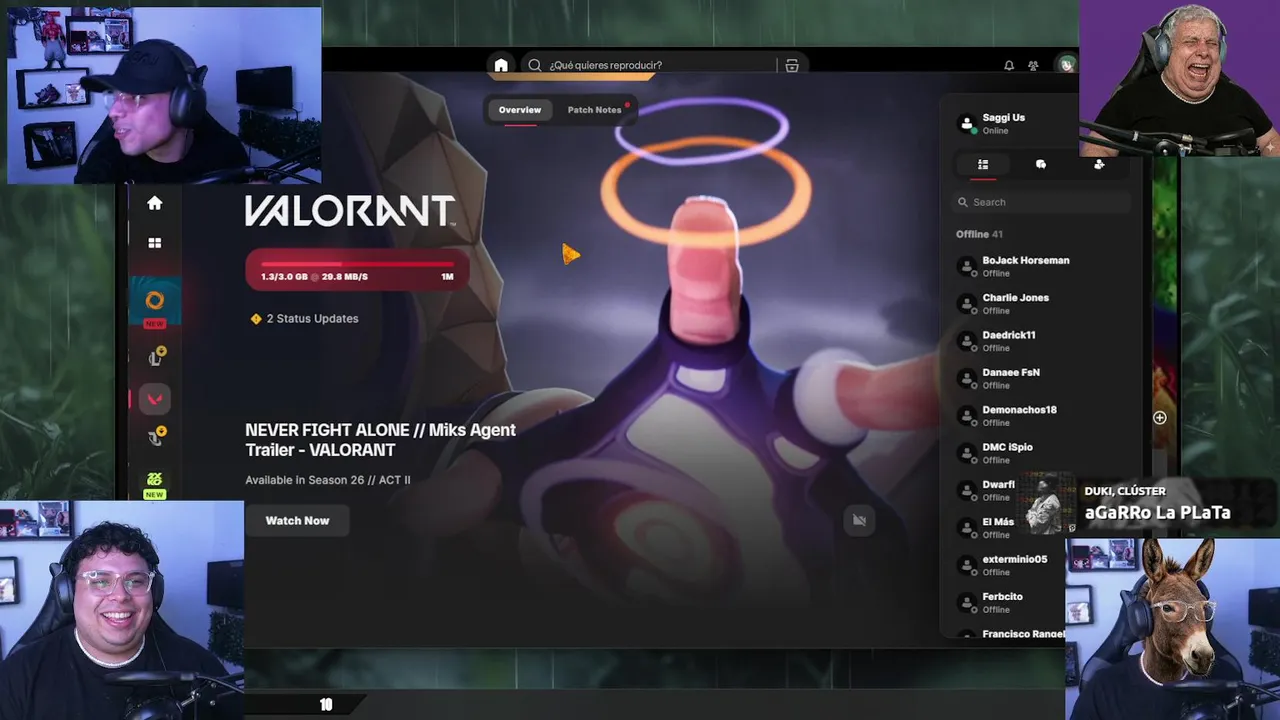Select the orange ring game marked NEW
This screenshot has height=720, width=1280.
pos(154,301)
